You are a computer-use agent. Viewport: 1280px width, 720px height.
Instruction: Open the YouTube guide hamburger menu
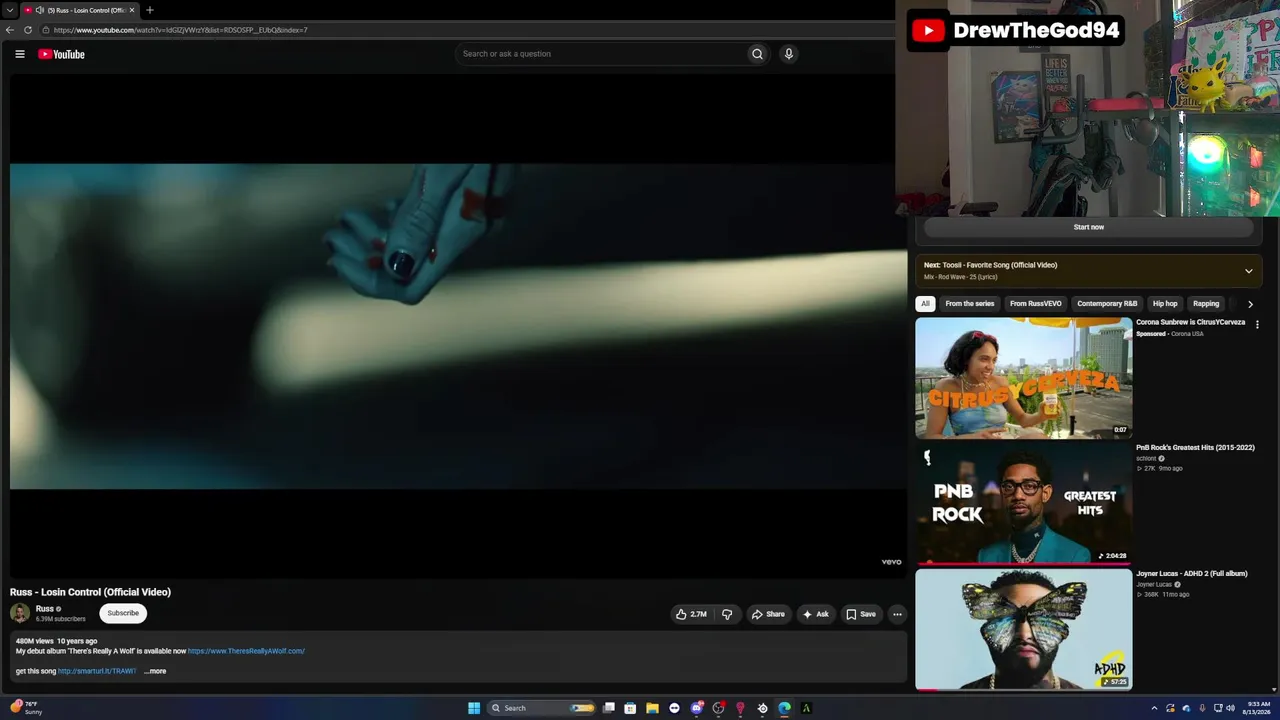pos(20,54)
